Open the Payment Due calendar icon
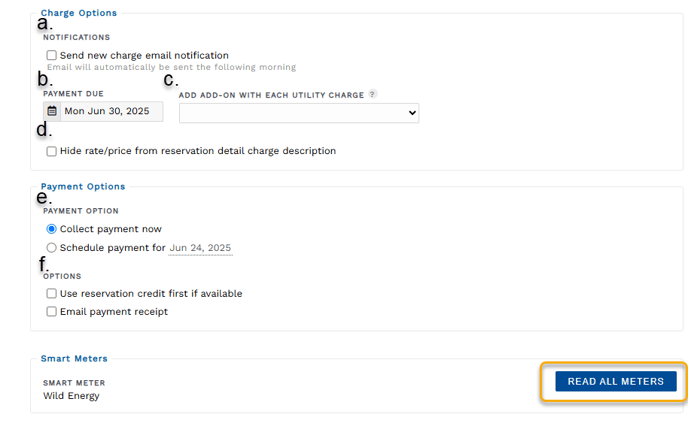 click(52, 111)
